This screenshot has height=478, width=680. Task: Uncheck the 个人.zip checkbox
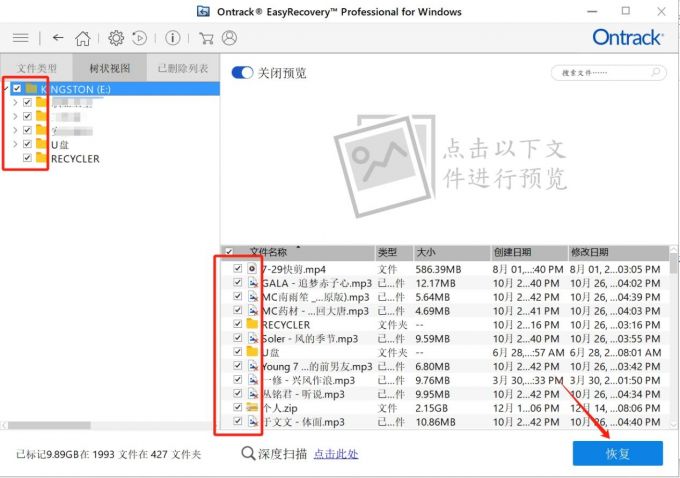(x=237, y=407)
